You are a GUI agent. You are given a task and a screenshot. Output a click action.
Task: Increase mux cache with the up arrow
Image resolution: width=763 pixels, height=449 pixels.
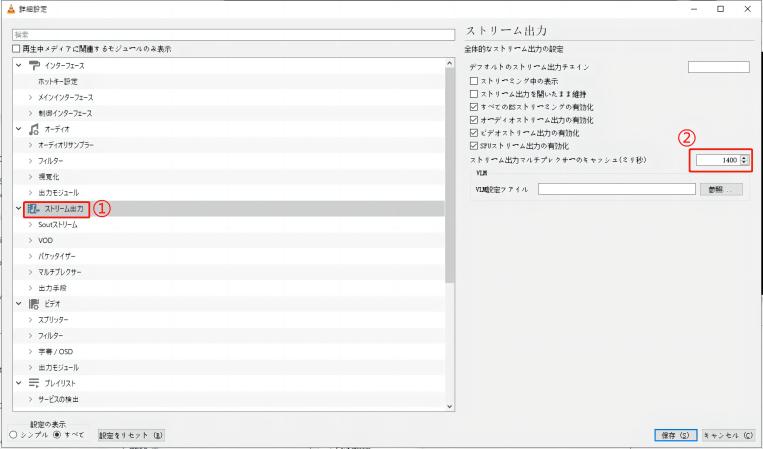[x=744, y=156]
